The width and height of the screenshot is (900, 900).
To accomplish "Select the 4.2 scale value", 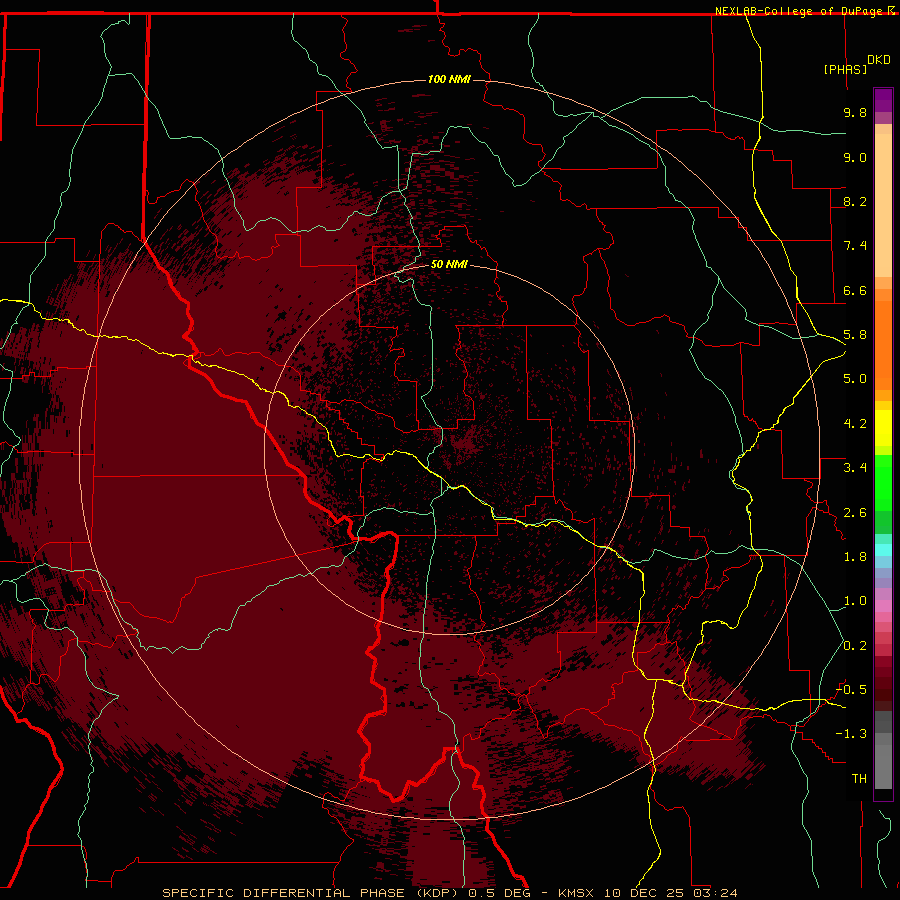I will (x=855, y=424).
